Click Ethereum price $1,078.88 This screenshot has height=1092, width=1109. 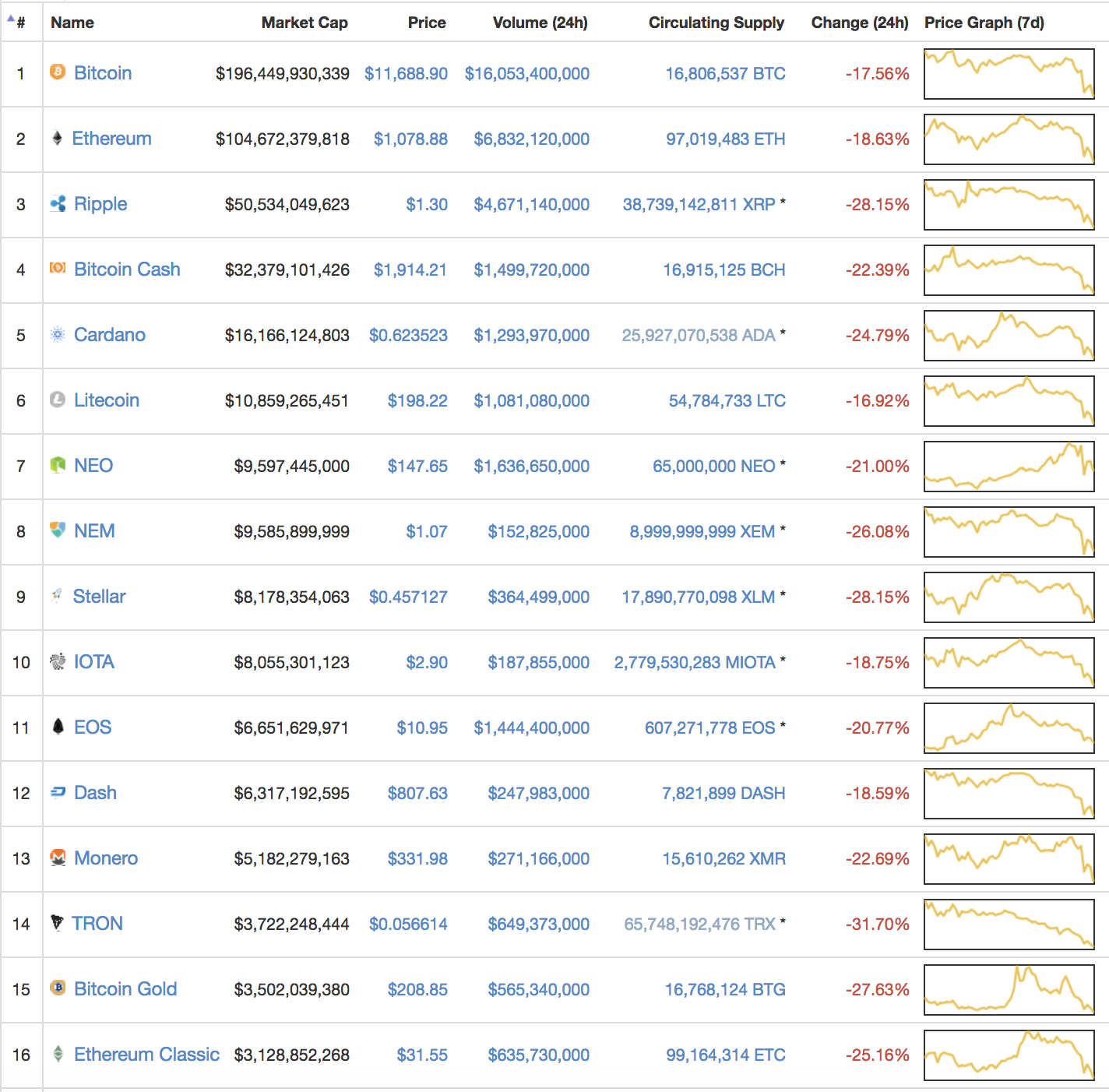[410, 139]
